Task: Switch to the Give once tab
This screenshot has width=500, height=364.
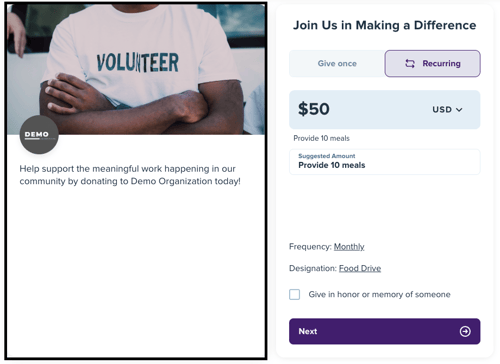Action: [x=337, y=63]
